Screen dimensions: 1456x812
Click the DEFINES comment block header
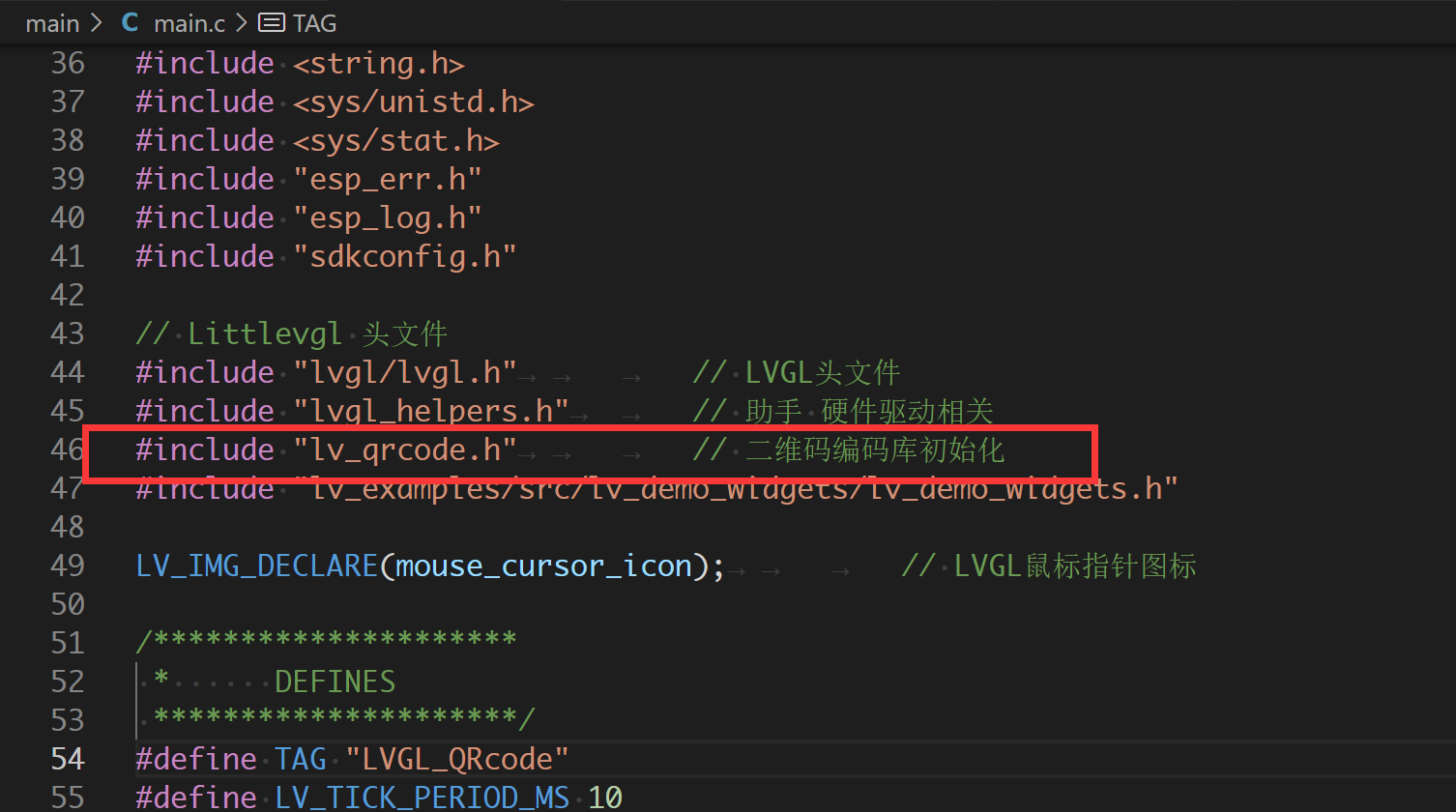pos(334,681)
